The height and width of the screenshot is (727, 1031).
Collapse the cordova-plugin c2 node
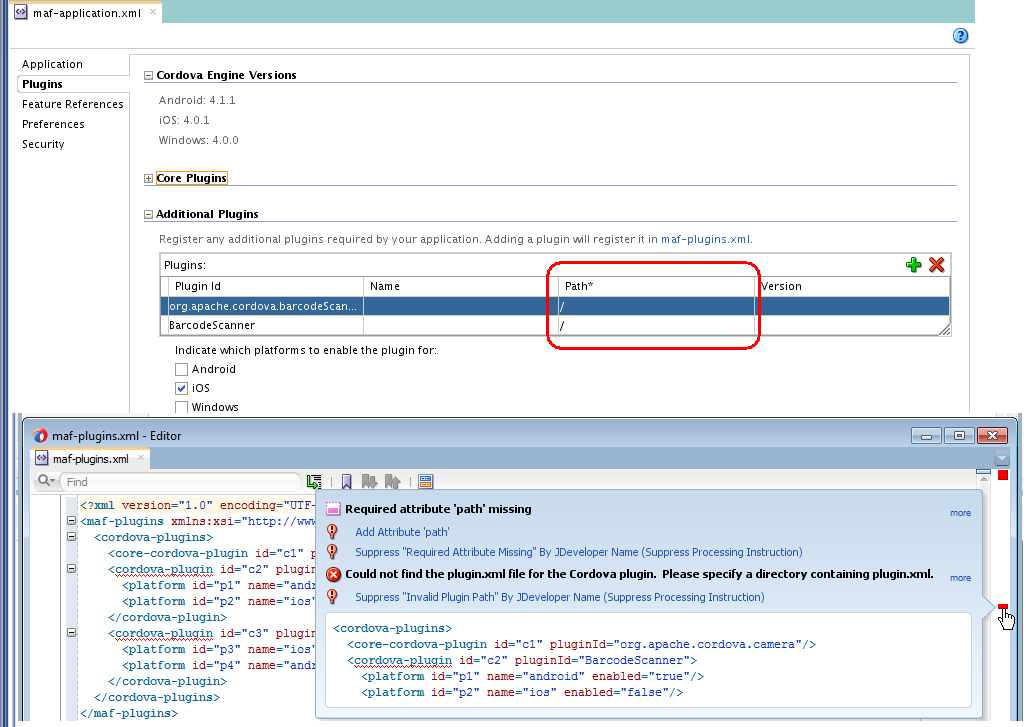click(x=71, y=569)
